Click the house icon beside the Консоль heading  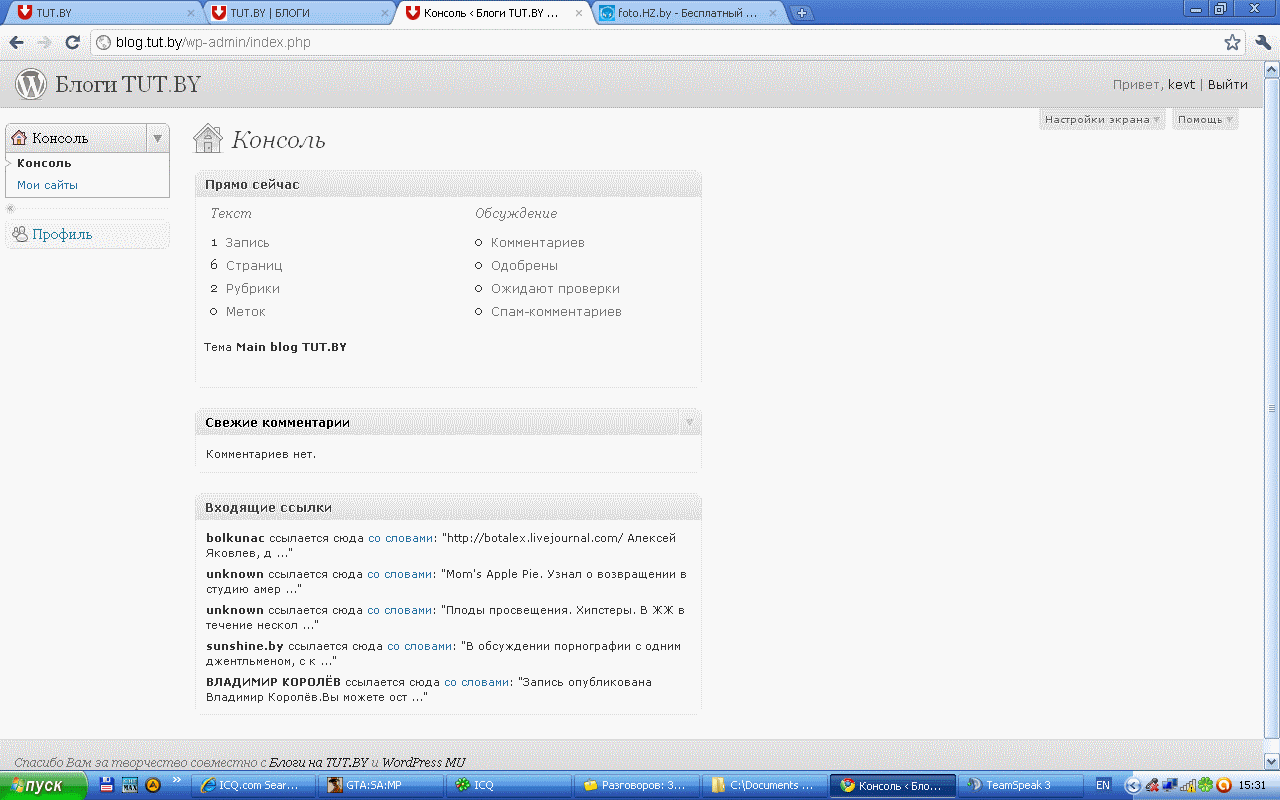208,138
